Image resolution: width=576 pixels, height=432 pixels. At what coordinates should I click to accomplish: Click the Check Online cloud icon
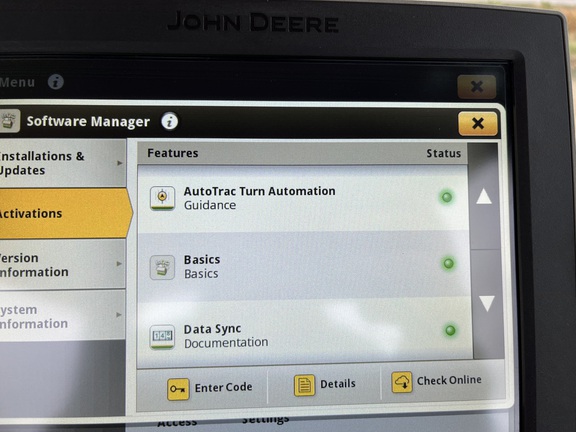click(x=402, y=382)
